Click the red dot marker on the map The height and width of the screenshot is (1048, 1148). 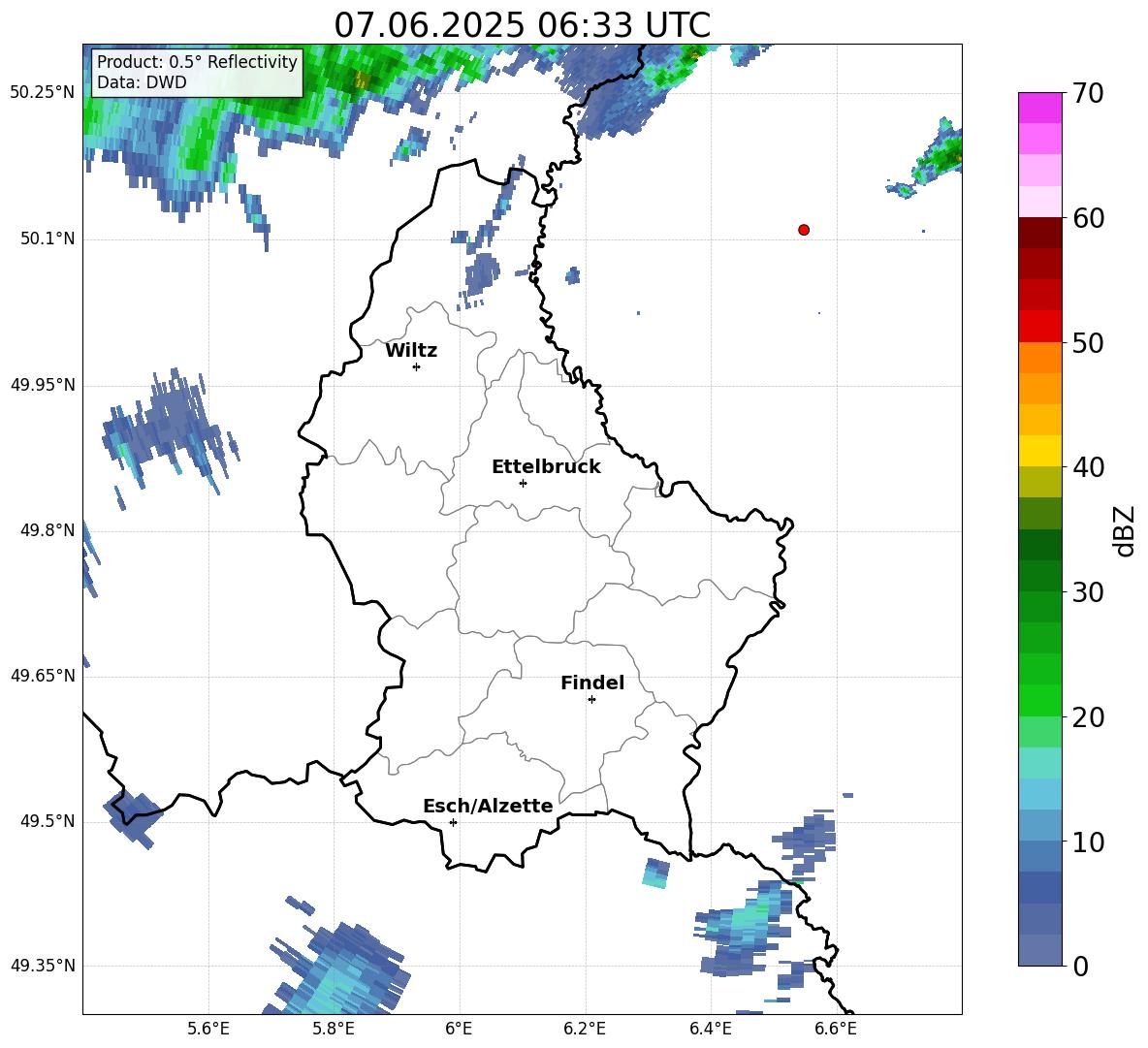[x=804, y=230]
